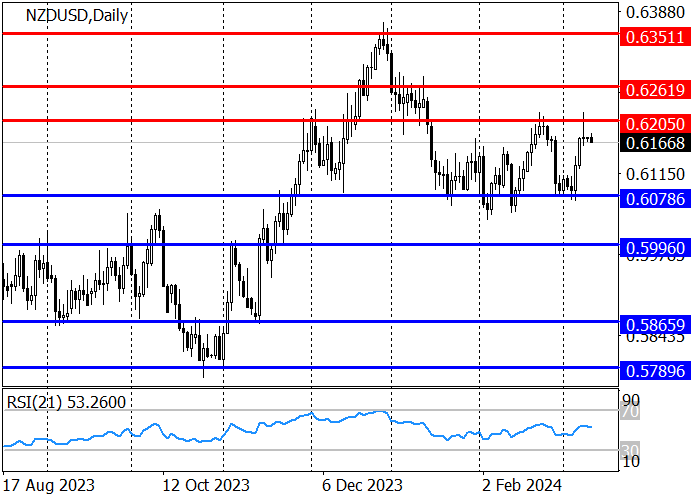Click the 2 Feb 2024 date label
Screen dimensions: 700x500
522,485
